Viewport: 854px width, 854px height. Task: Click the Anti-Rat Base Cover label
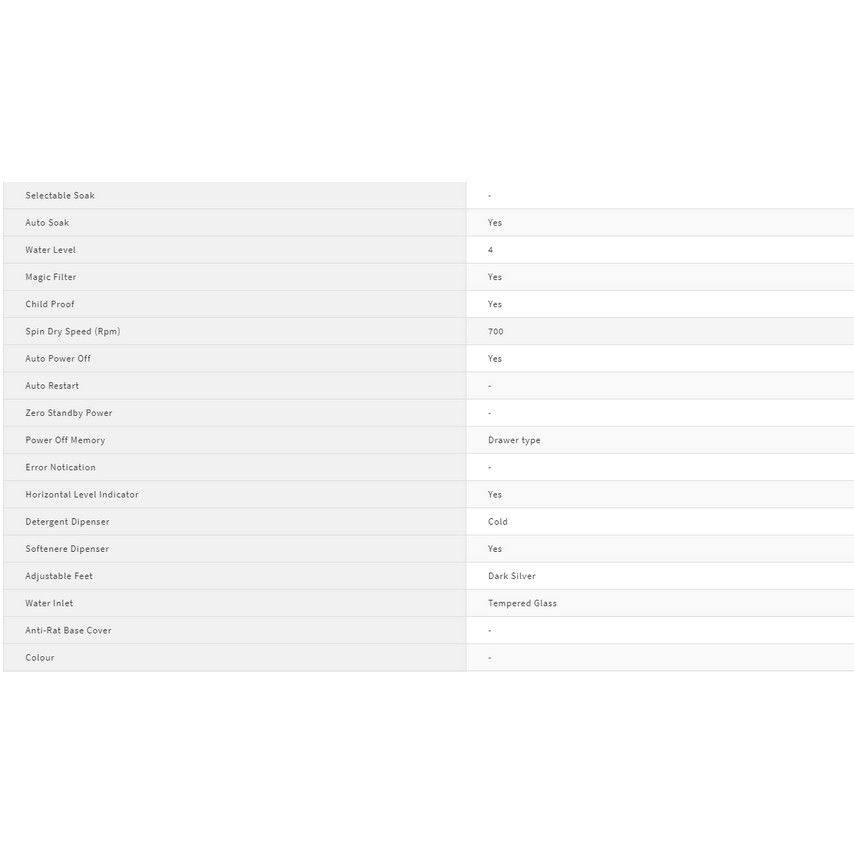tap(68, 631)
